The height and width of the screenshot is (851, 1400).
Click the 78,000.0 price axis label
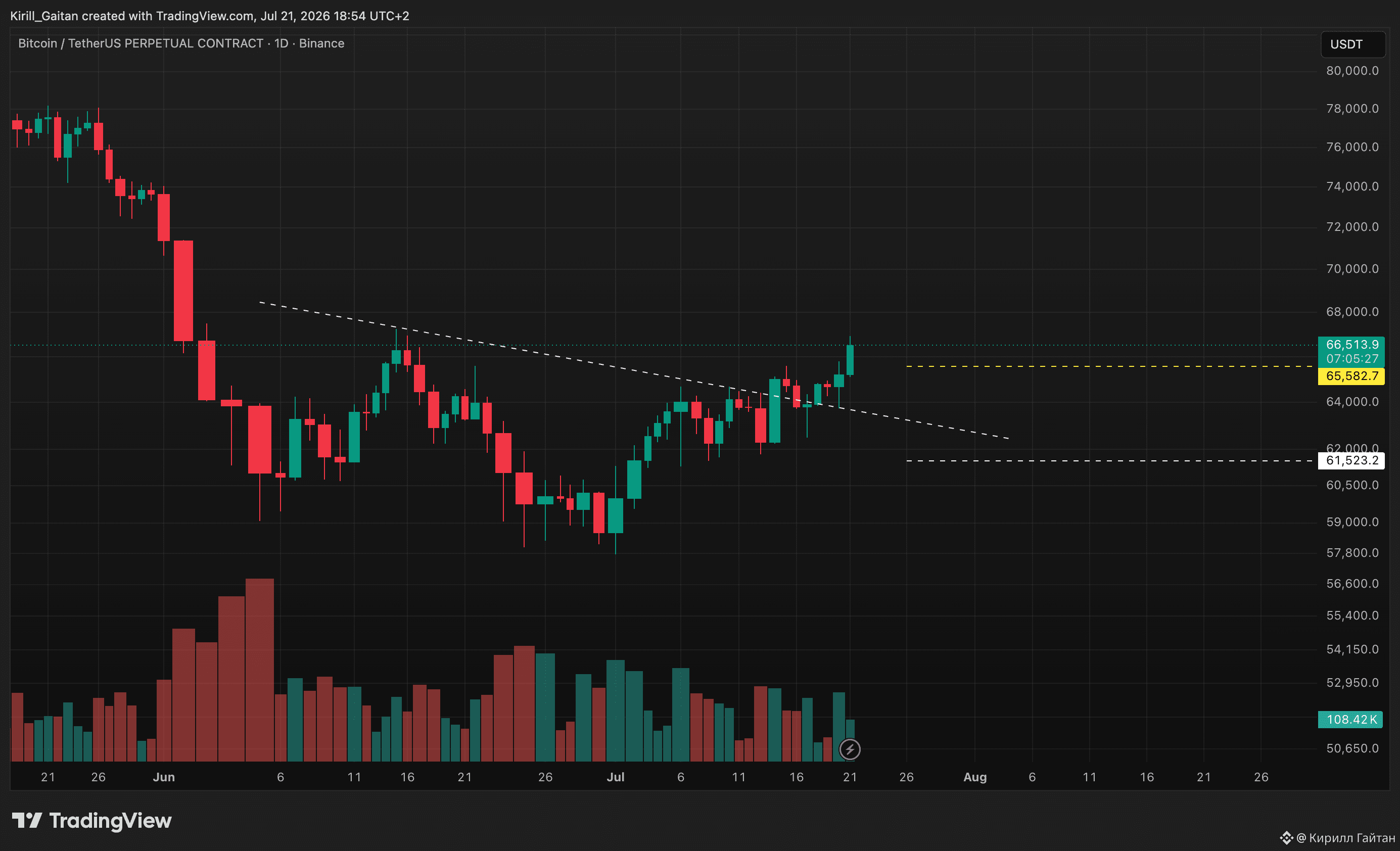pos(1352,109)
